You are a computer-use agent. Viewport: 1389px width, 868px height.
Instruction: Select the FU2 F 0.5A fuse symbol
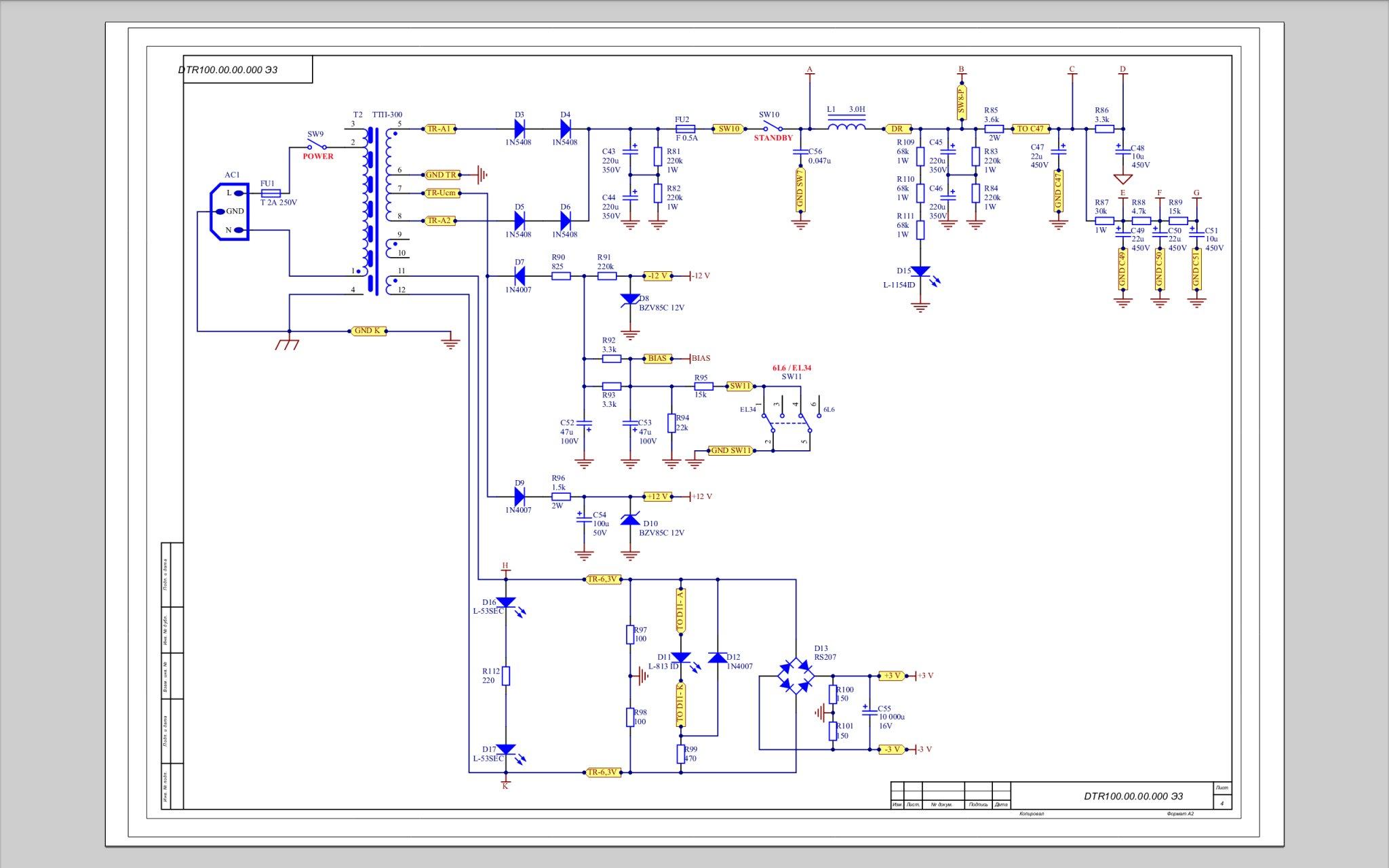[x=685, y=128]
